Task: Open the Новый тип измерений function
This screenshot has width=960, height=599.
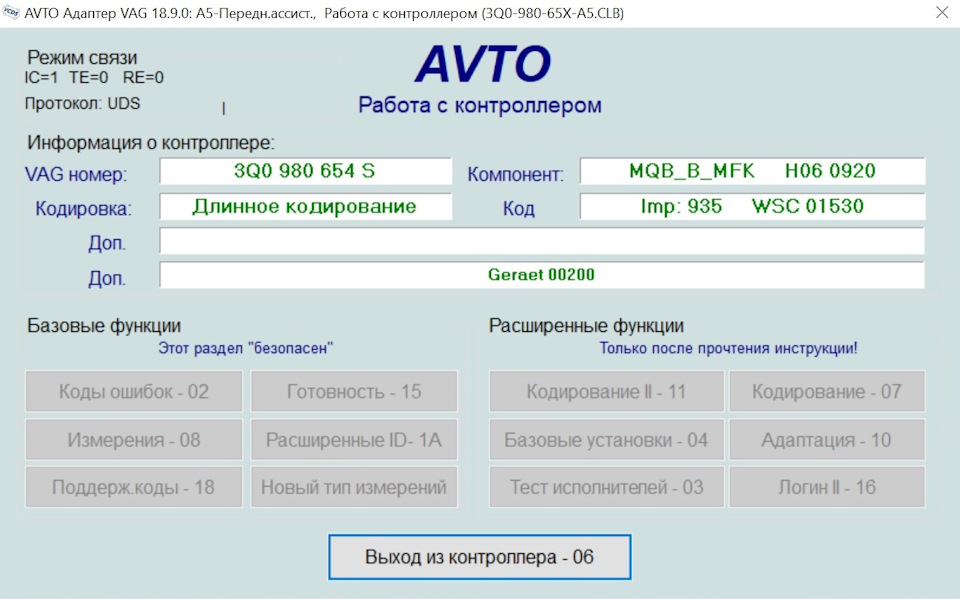Action: pos(354,487)
